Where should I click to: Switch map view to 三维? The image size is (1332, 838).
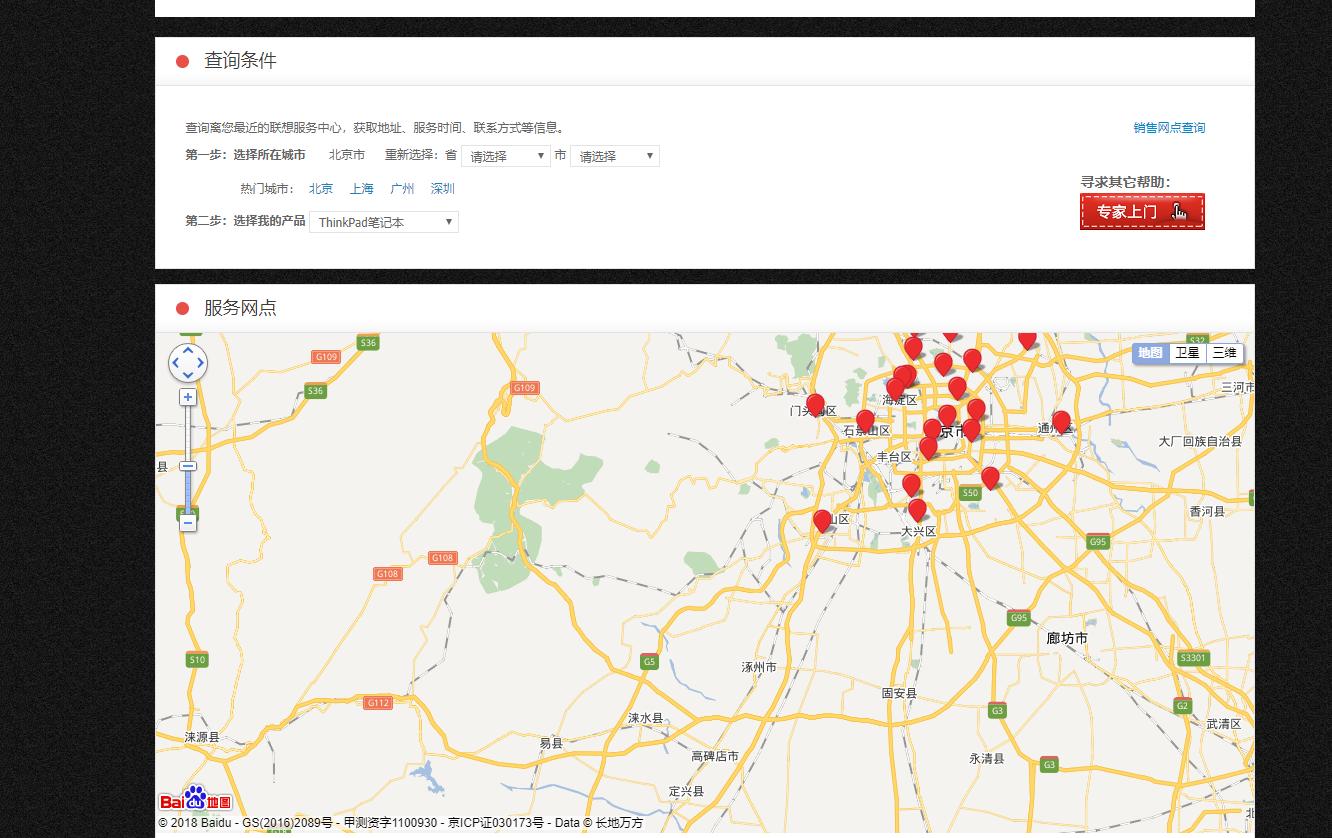click(x=1224, y=353)
